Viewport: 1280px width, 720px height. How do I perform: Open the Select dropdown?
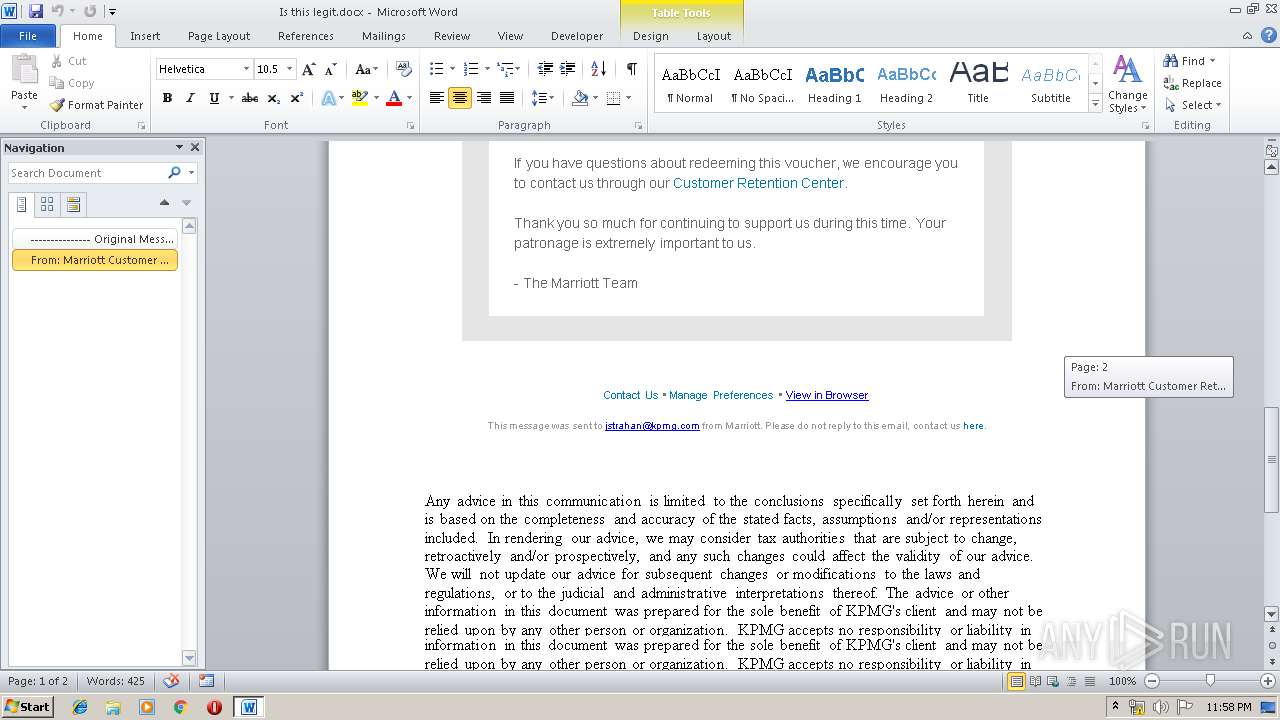[1192, 105]
